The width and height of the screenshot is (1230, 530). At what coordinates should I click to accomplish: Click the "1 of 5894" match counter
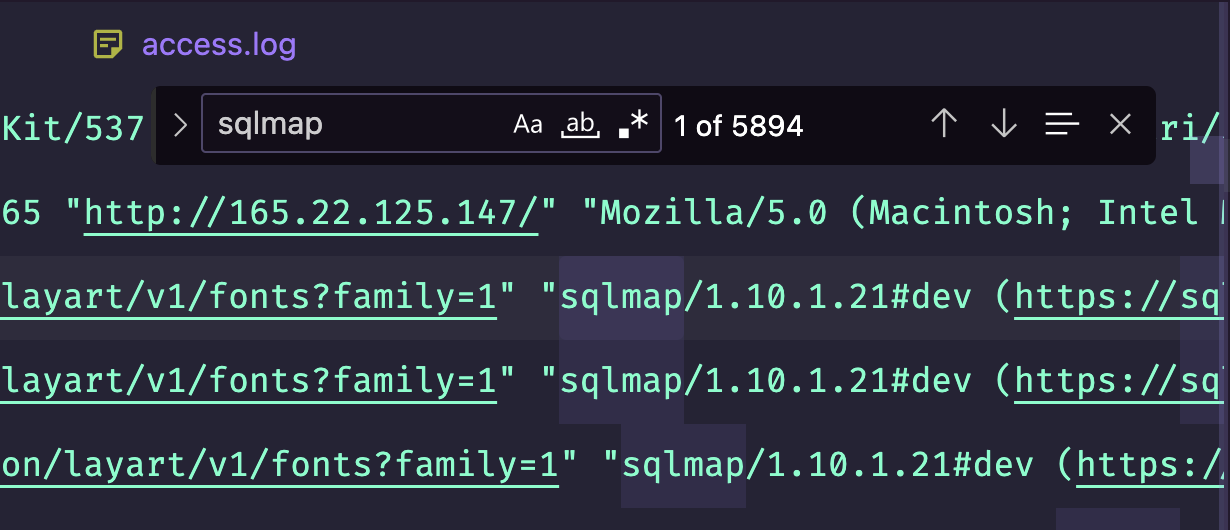point(738,126)
